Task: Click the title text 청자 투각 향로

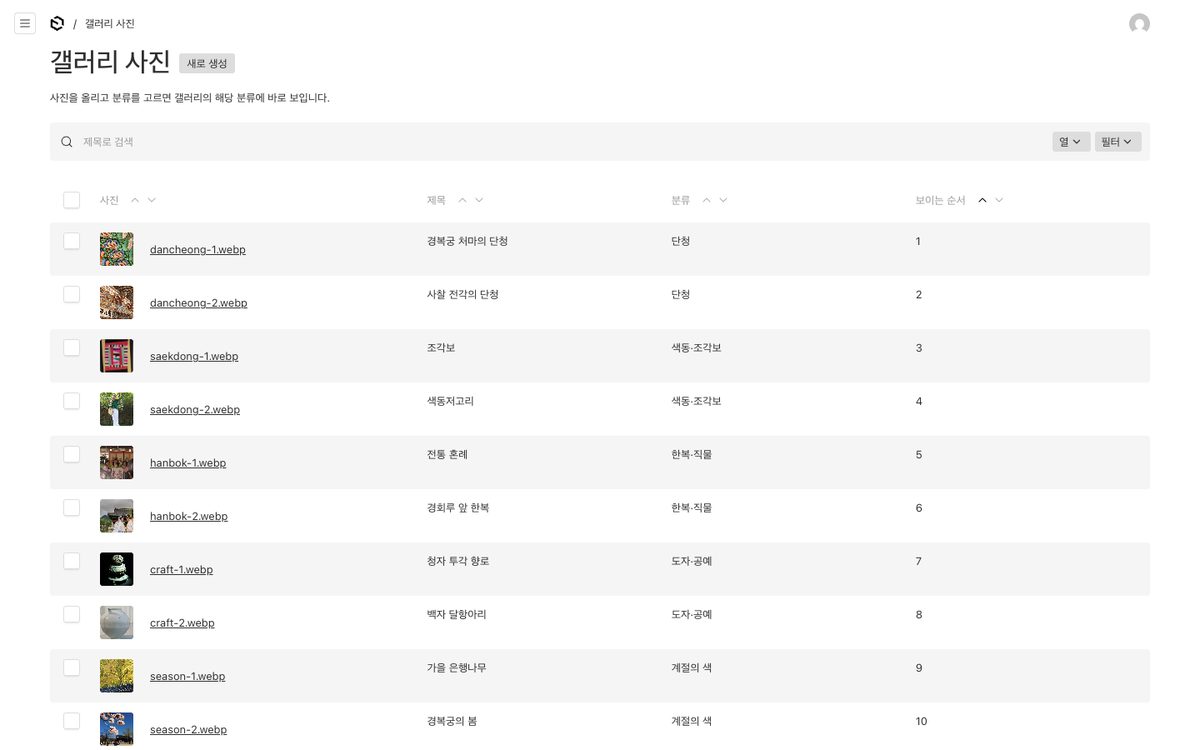Action: [458, 561]
